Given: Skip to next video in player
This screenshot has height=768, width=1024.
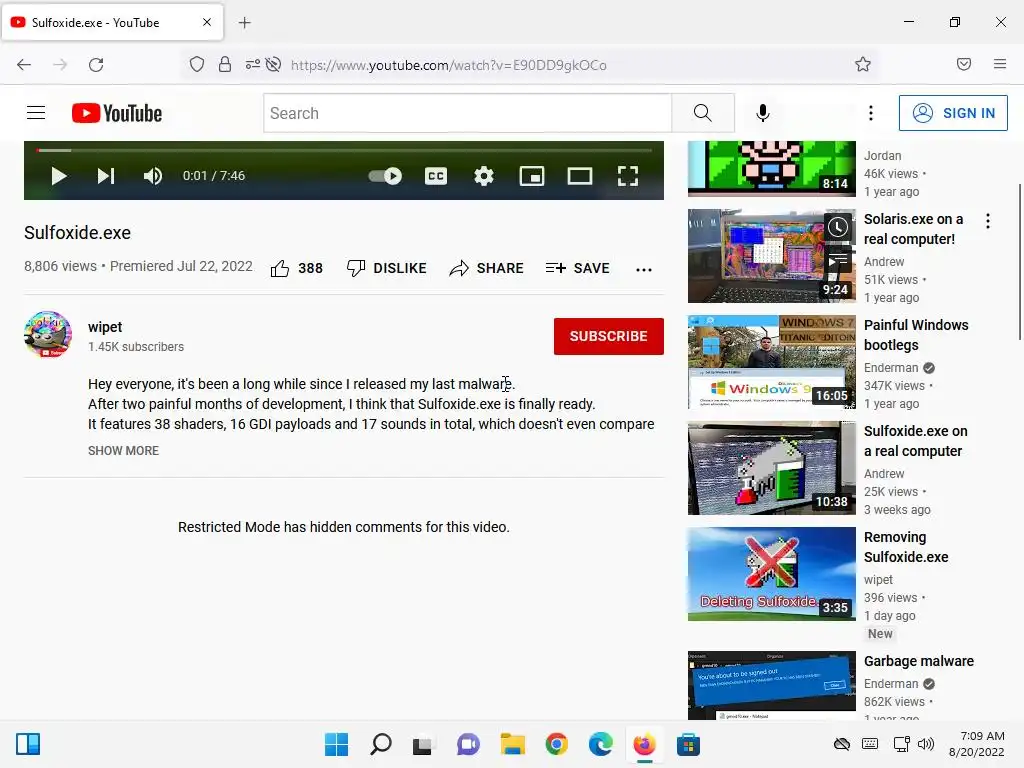Looking at the screenshot, I should coord(106,176).
